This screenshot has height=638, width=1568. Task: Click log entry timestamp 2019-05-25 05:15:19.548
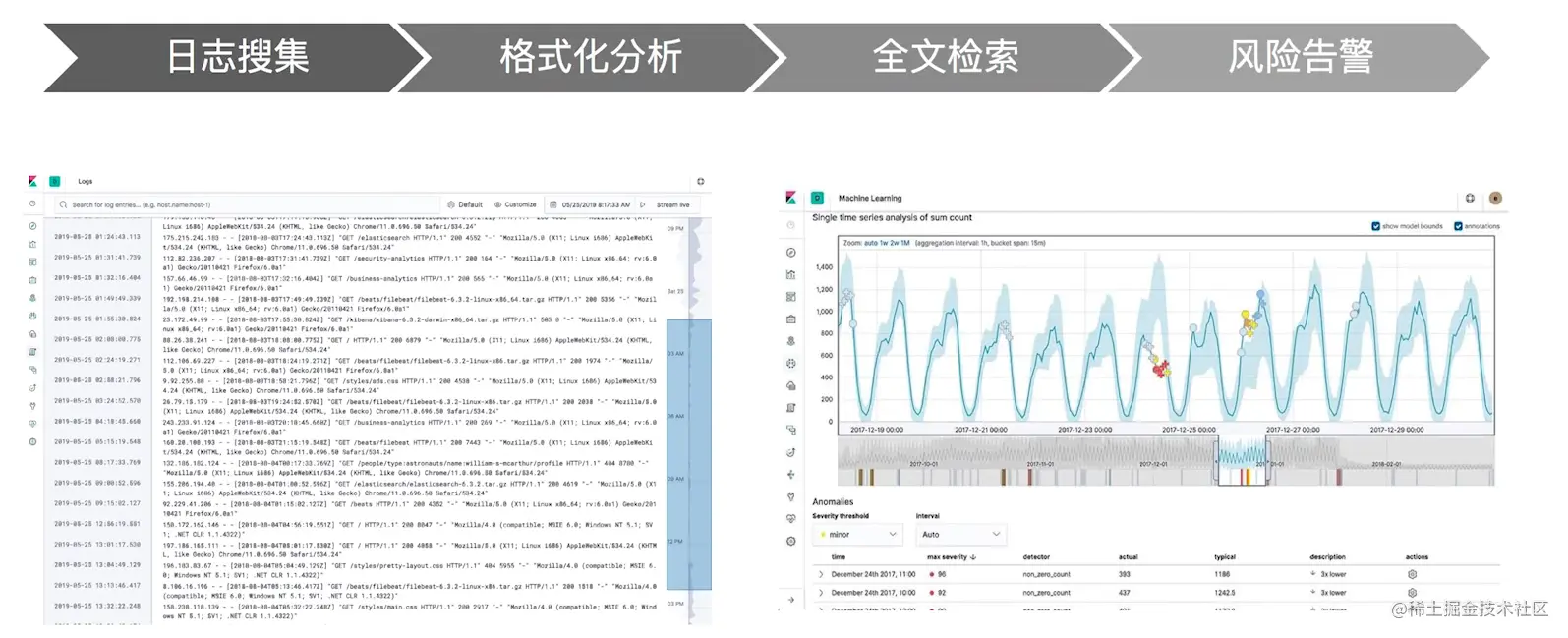click(97, 441)
